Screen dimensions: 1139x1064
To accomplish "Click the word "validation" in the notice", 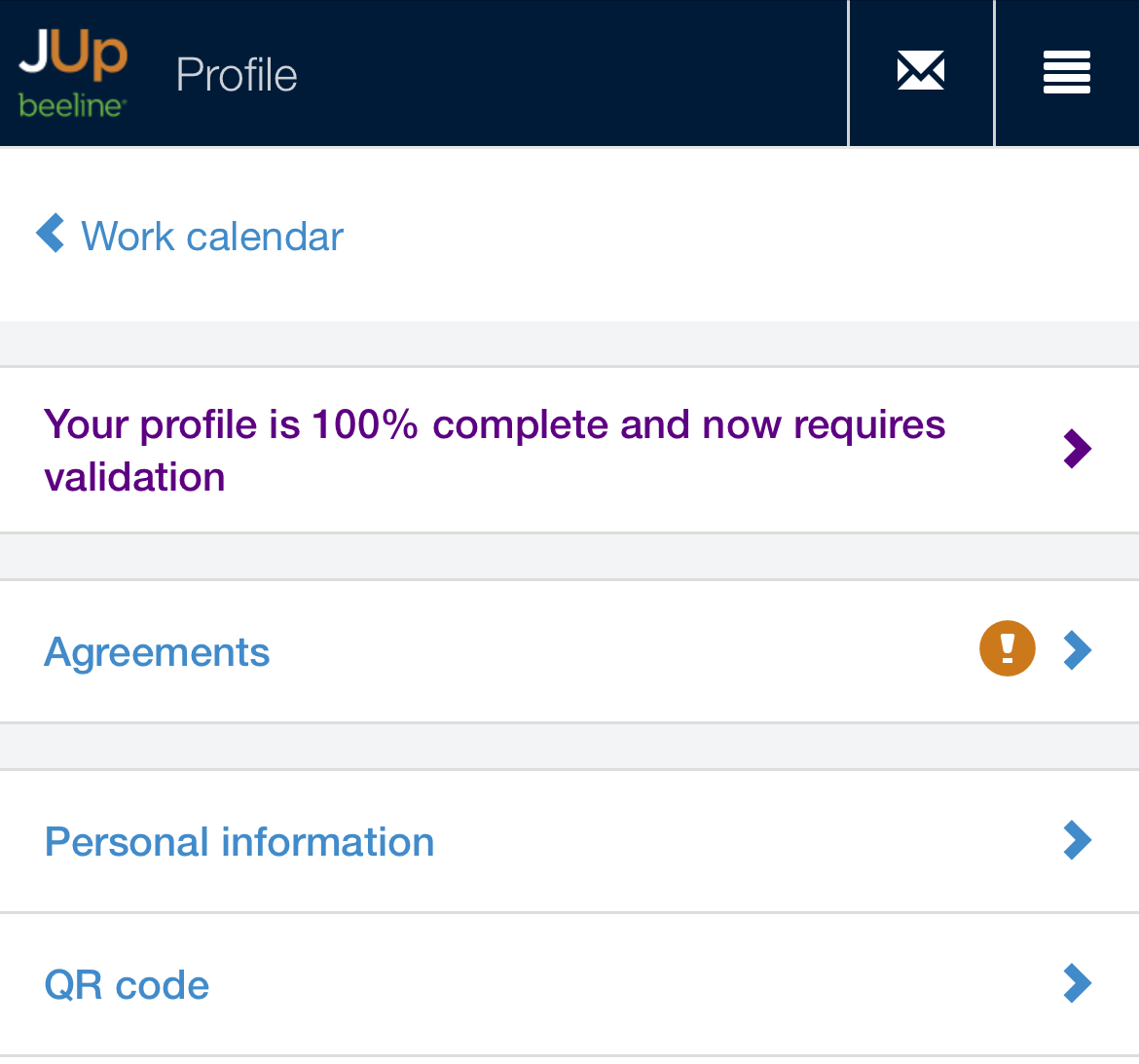I will coord(134,477).
